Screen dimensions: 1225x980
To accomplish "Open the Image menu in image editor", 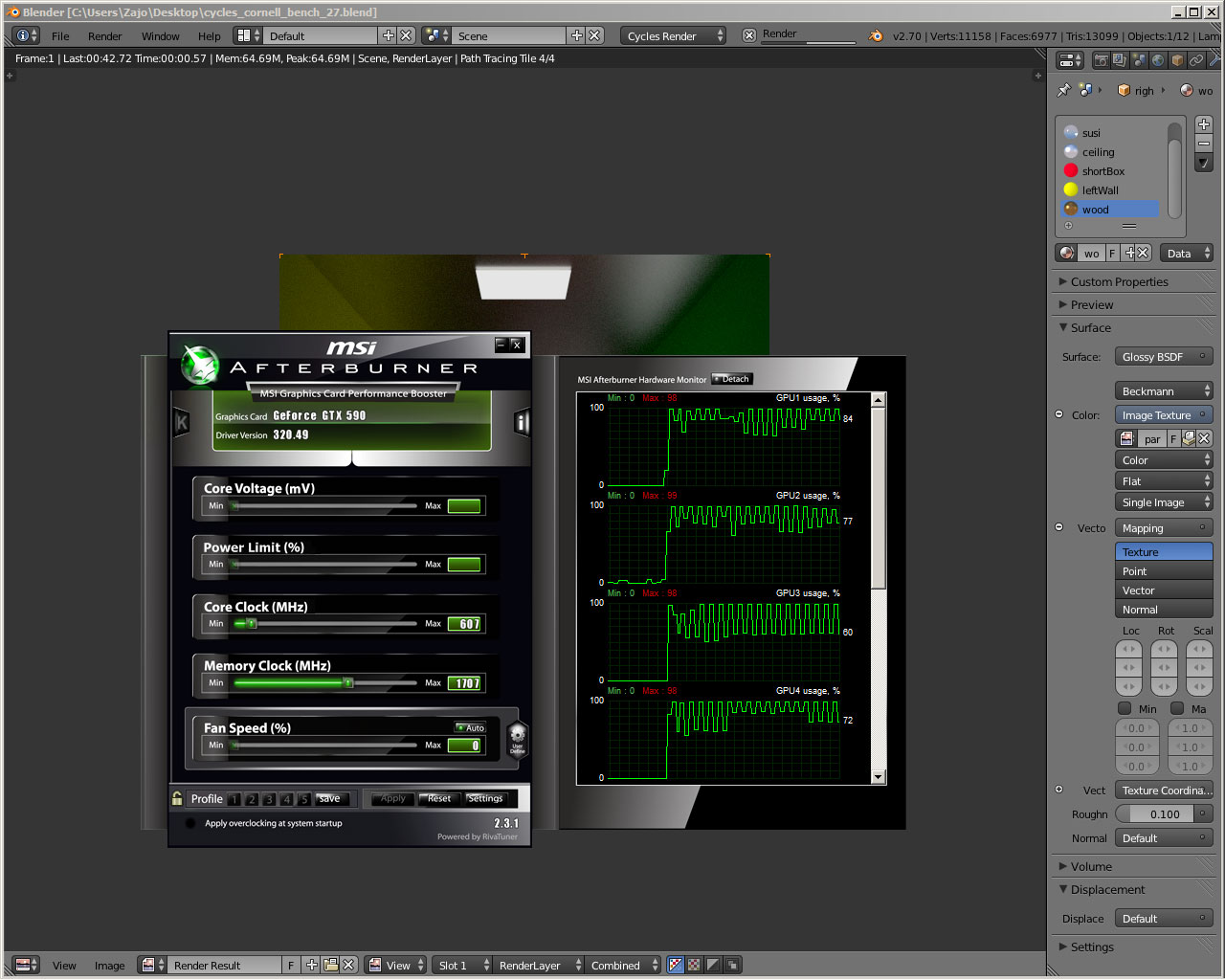I will pyautogui.click(x=109, y=965).
